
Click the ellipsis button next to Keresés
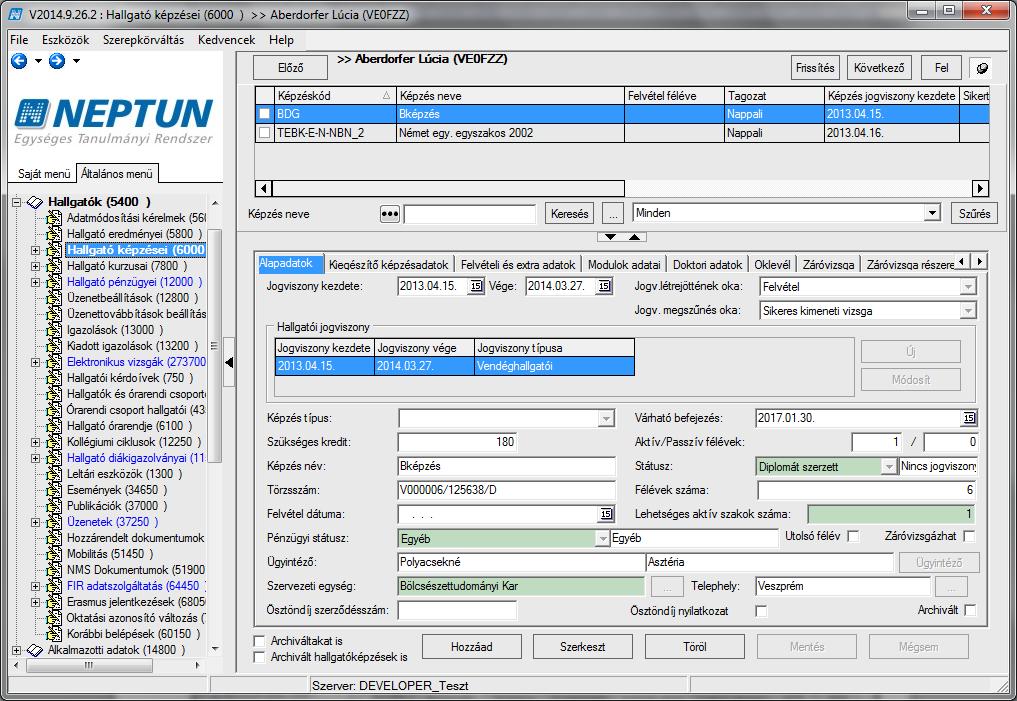[x=612, y=213]
